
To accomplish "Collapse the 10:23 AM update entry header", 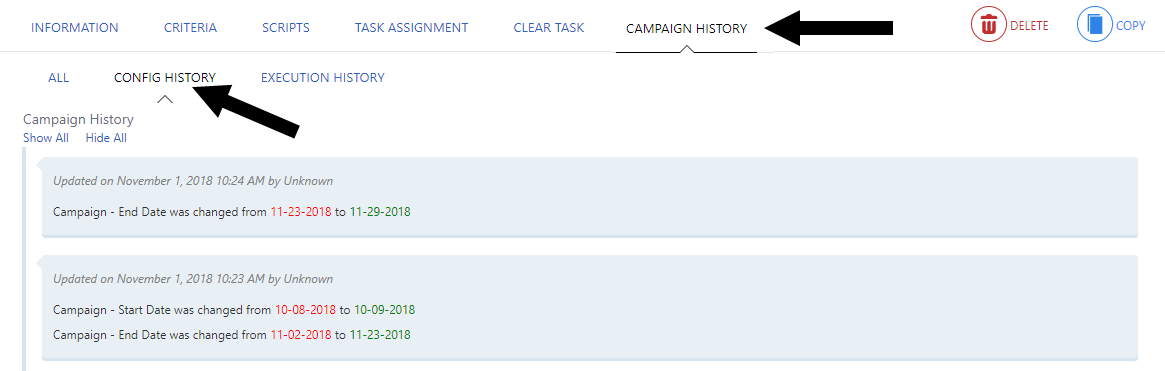I will [193, 279].
